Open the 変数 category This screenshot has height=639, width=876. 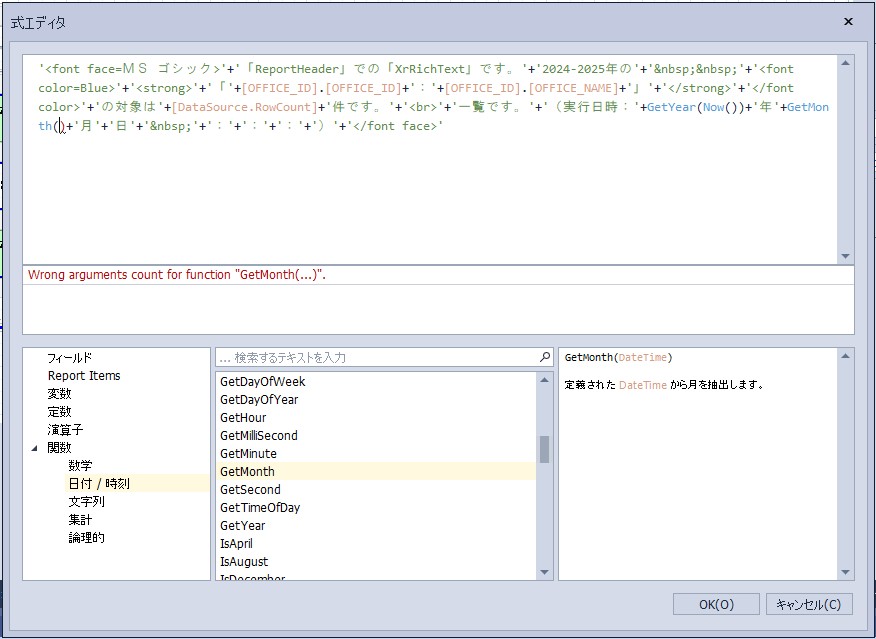point(59,394)
